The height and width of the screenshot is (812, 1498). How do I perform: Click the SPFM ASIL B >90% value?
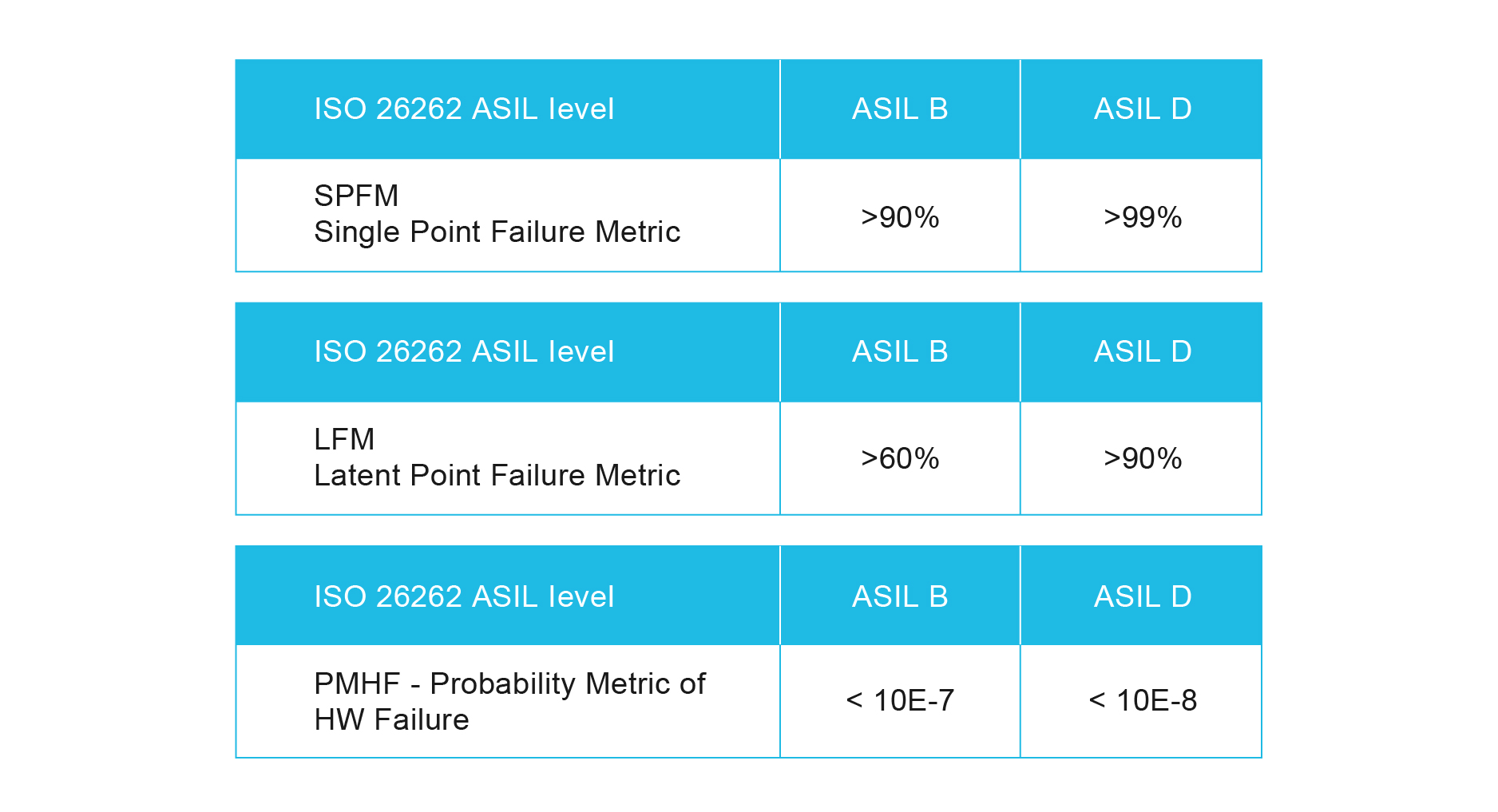900,217
